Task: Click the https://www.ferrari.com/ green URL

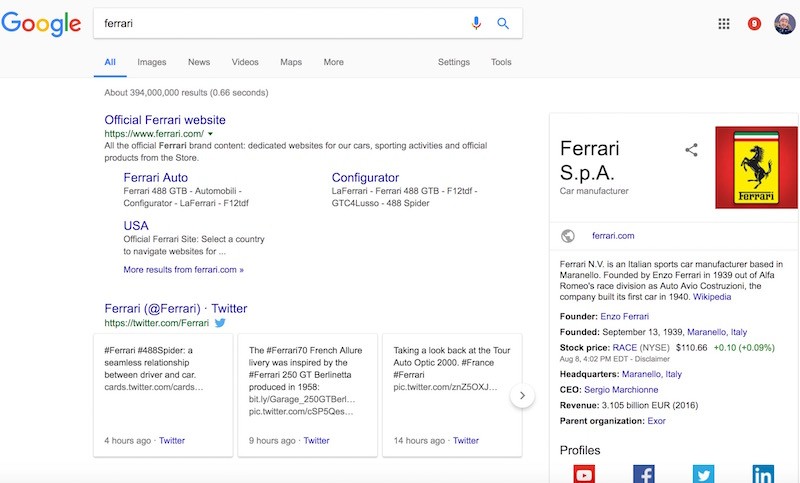Action: point(154,134)
